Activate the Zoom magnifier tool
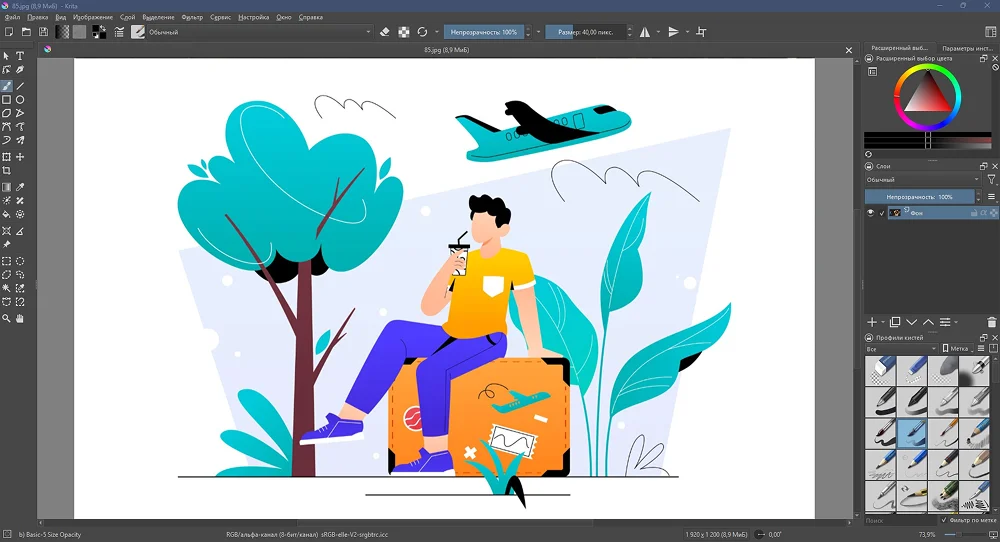 (7, 319)
